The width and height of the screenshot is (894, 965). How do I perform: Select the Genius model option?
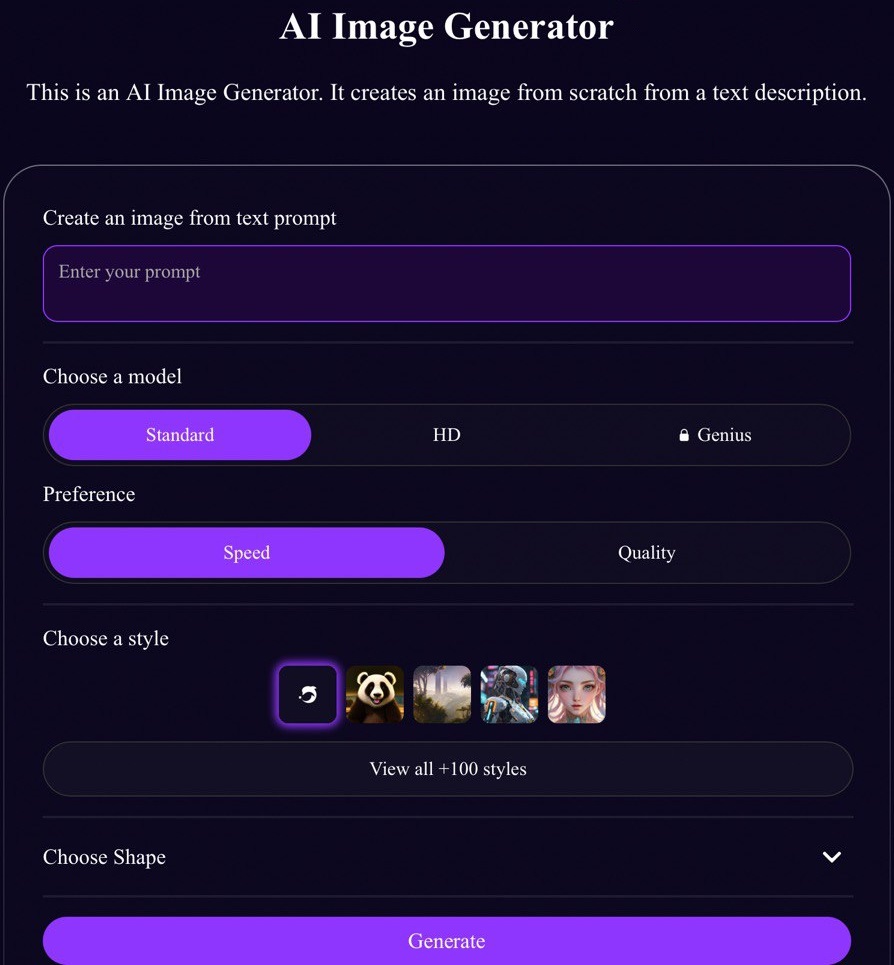point(714,434)
